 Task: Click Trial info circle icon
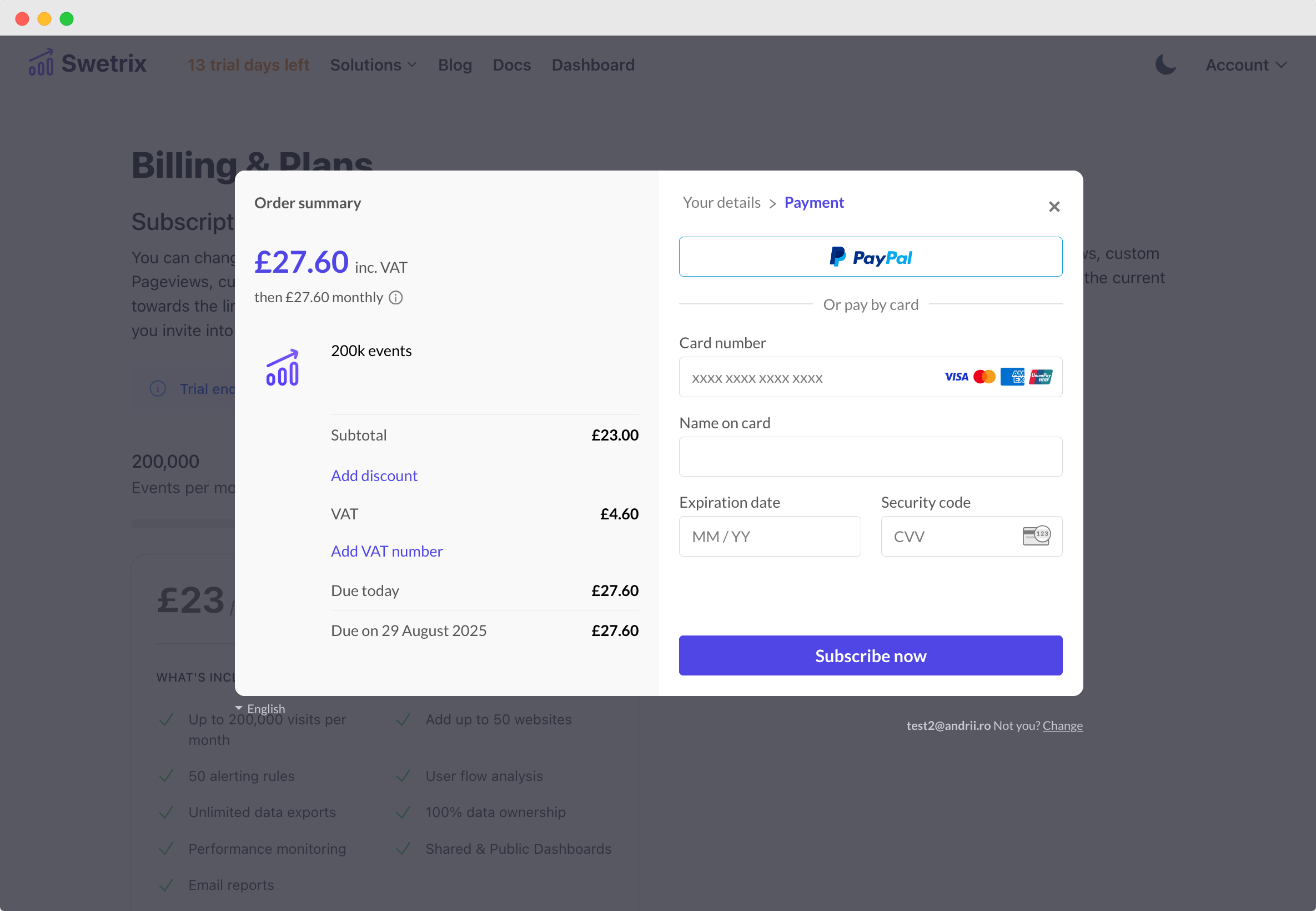click(x=158, y=389)
